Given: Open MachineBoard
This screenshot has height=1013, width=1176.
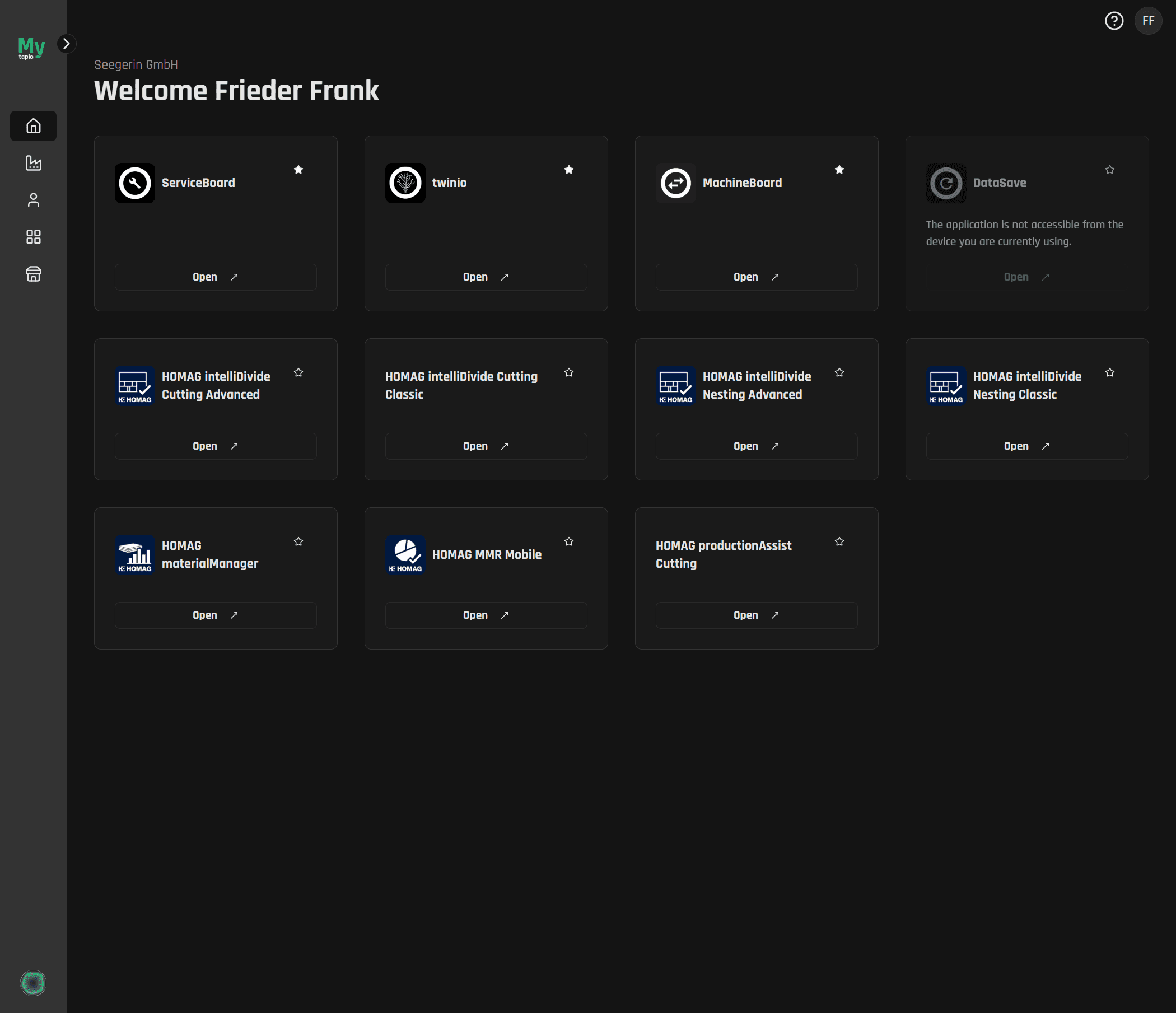Looking at the screenshot, I should 756,277.
